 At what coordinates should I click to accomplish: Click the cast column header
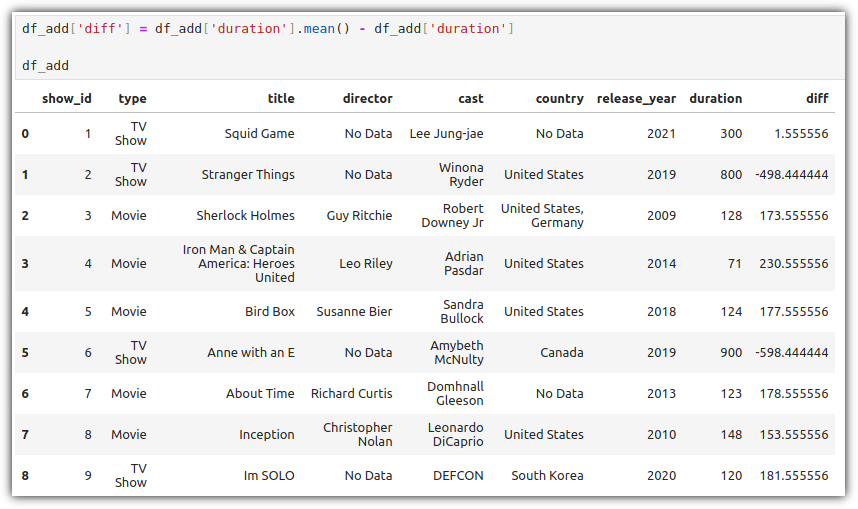pyautogui.click(x=471, y=99)
